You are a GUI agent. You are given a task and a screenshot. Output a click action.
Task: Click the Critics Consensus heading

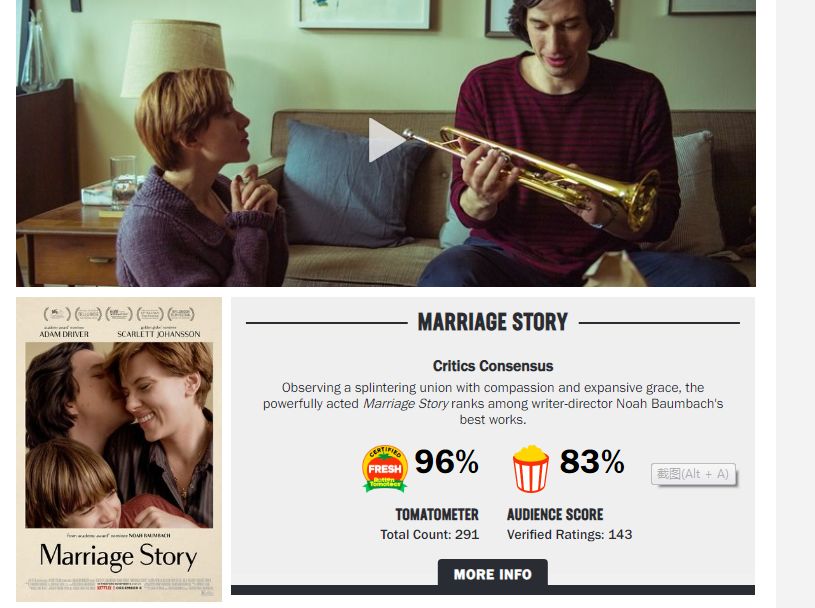tap(493, 366)
